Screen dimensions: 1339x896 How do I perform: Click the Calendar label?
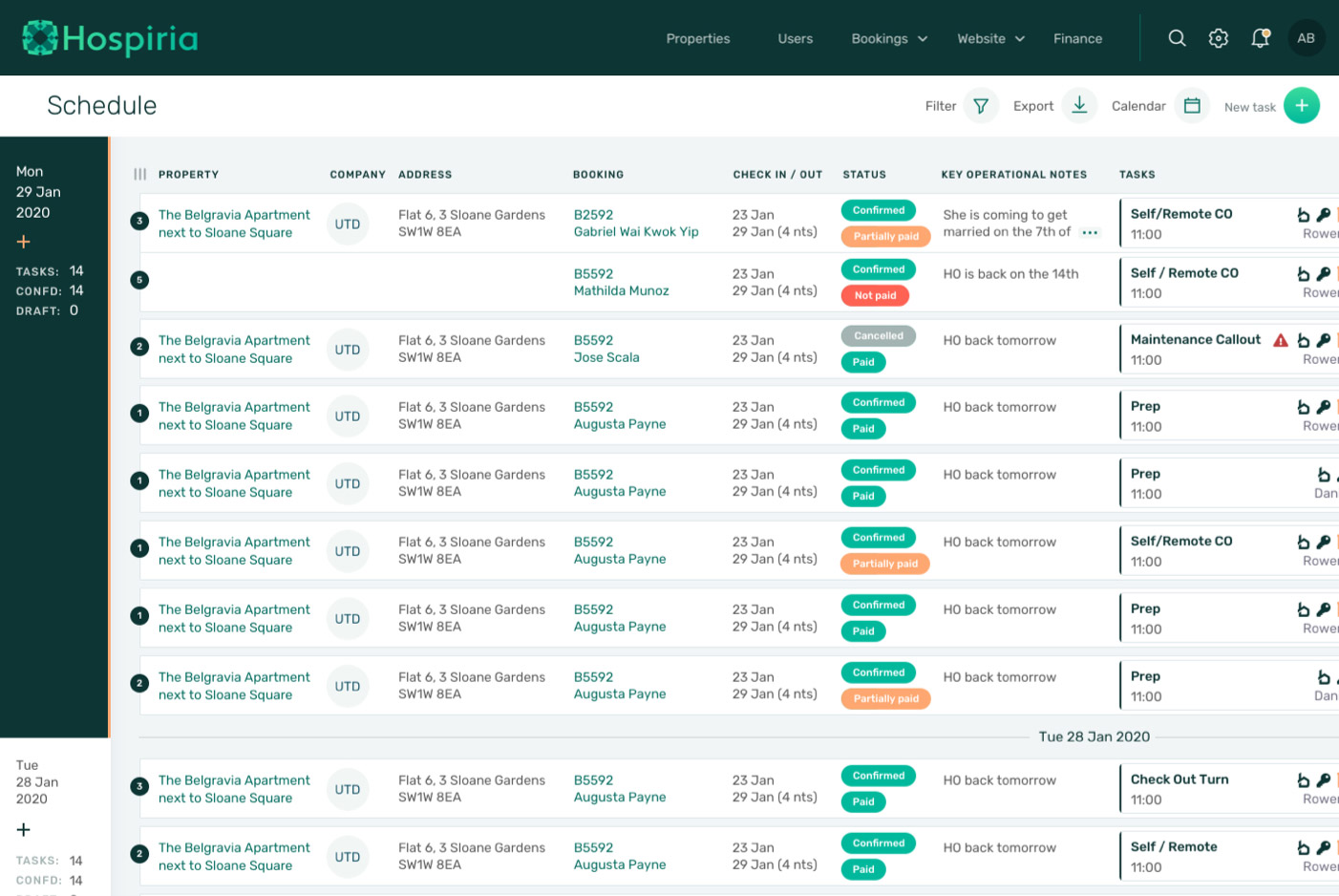(1138, 106)
